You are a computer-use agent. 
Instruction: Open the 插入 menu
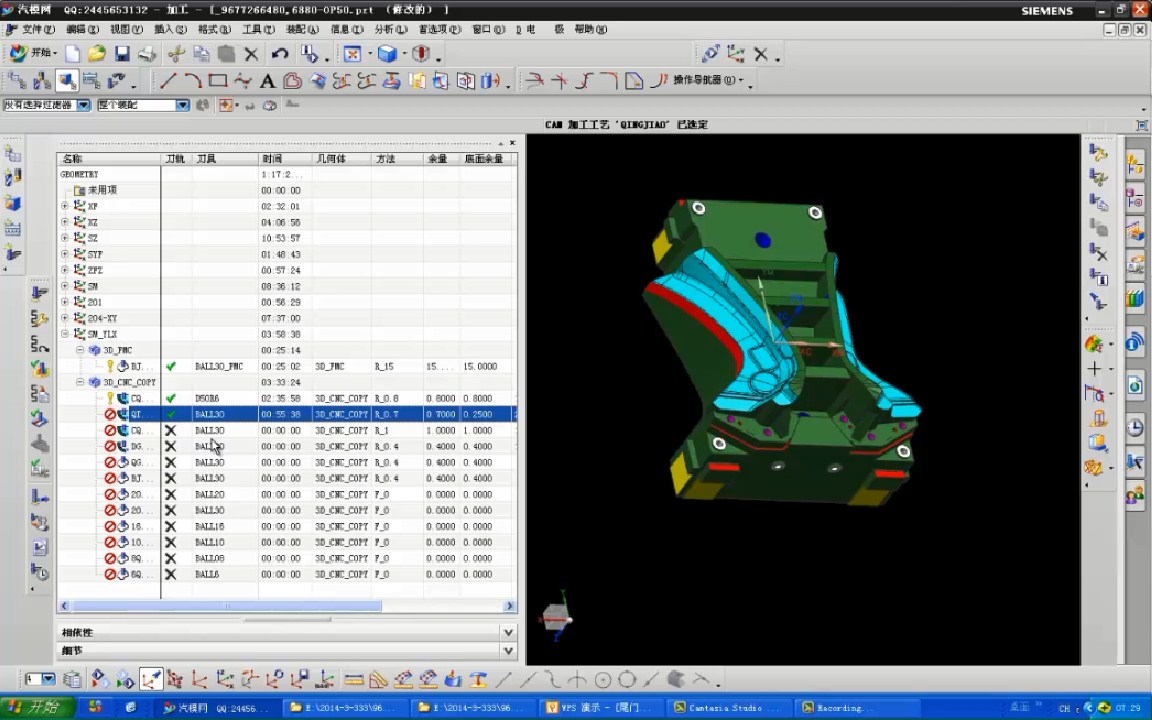coord(170,29)
